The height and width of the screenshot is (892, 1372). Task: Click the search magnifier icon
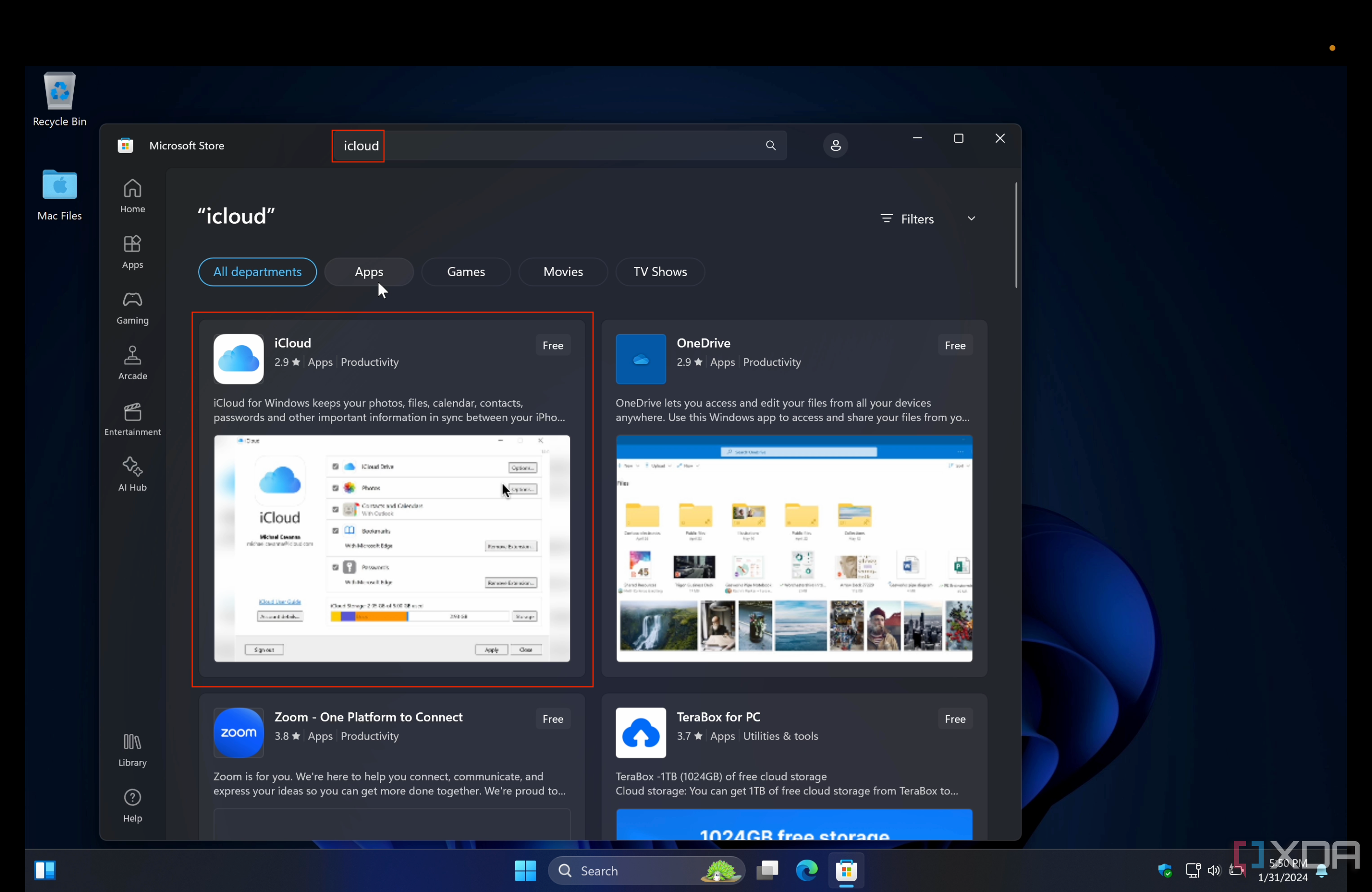pyautogui.click(x=770, y=145)
